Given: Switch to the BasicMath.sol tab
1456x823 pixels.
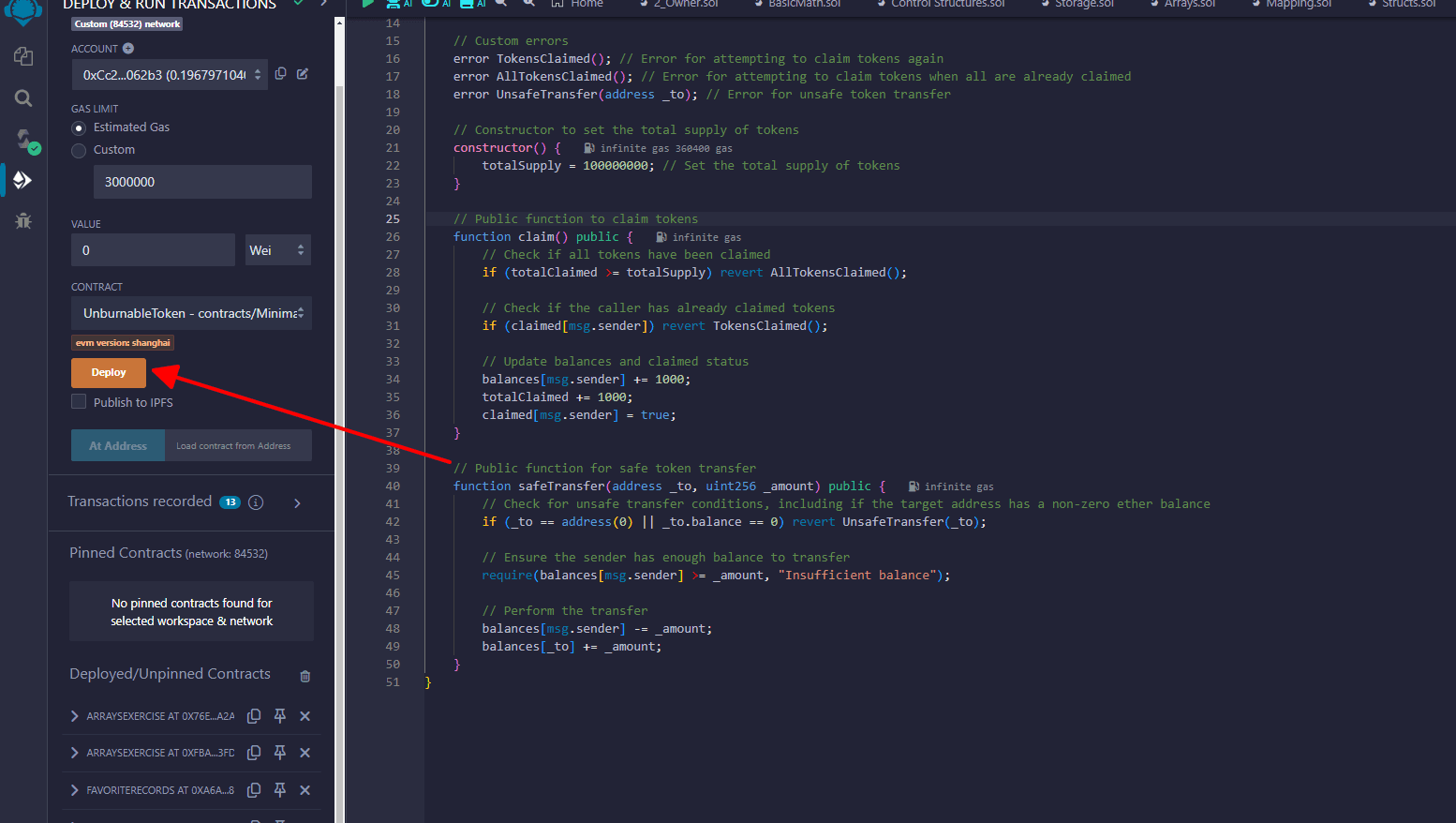Looking at the screenshot, I should pyautogui.click(x=796, y=4).
